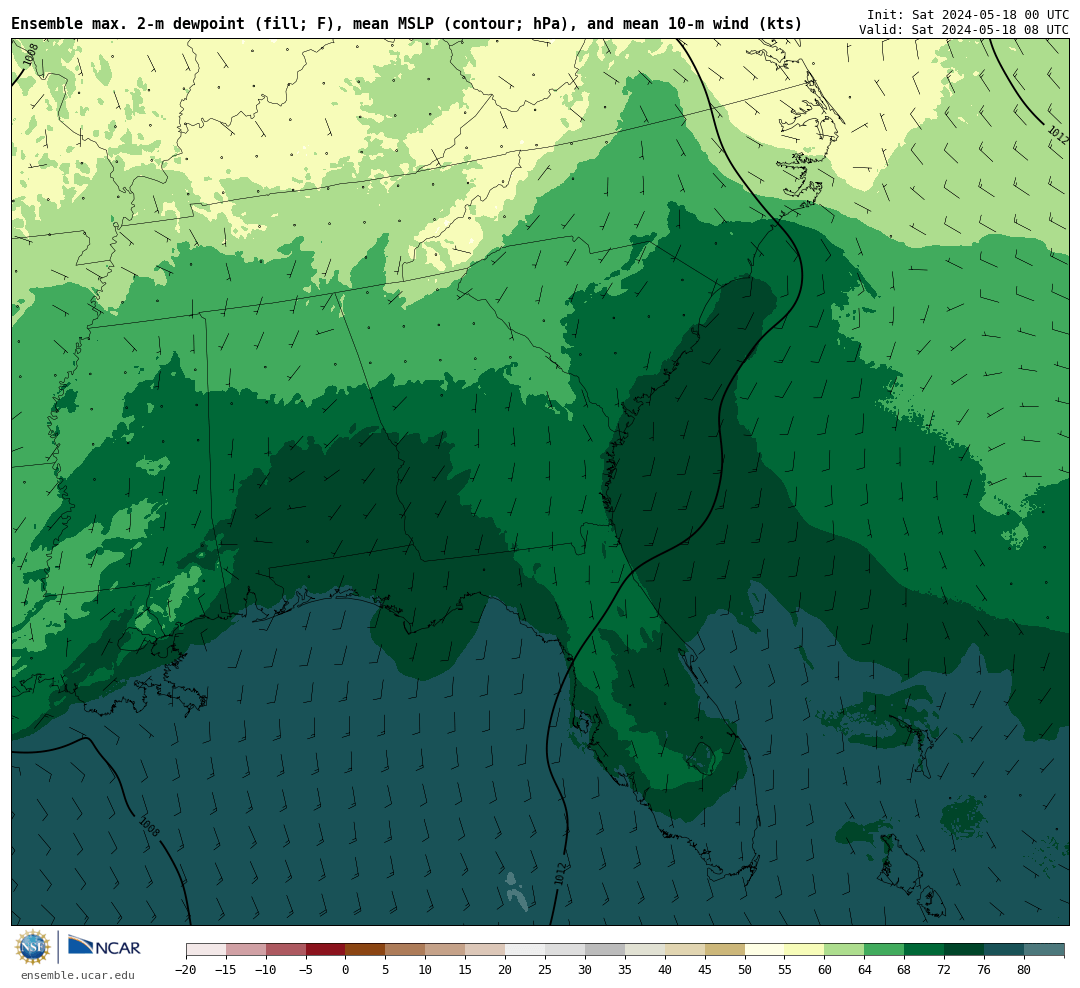Pick the 45 to 50 khaki swatch
This screenshot has width=1080, height=988.
coord(725,950)
